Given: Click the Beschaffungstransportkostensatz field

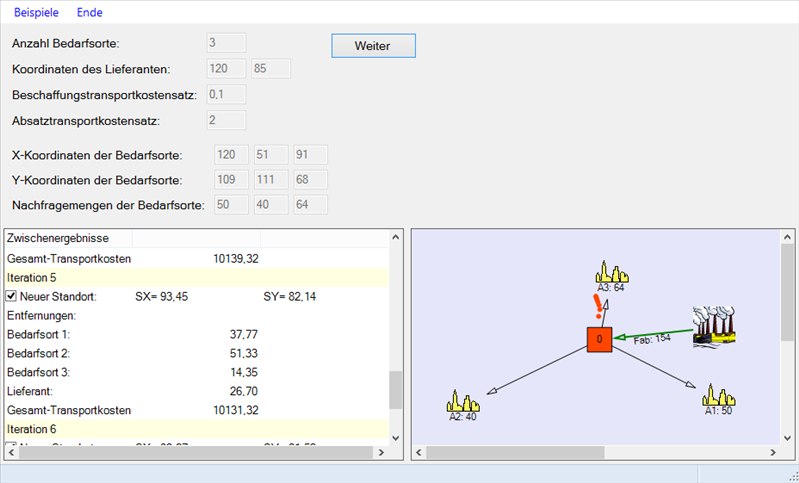Looking at the screenshot, I should point(225,95).
